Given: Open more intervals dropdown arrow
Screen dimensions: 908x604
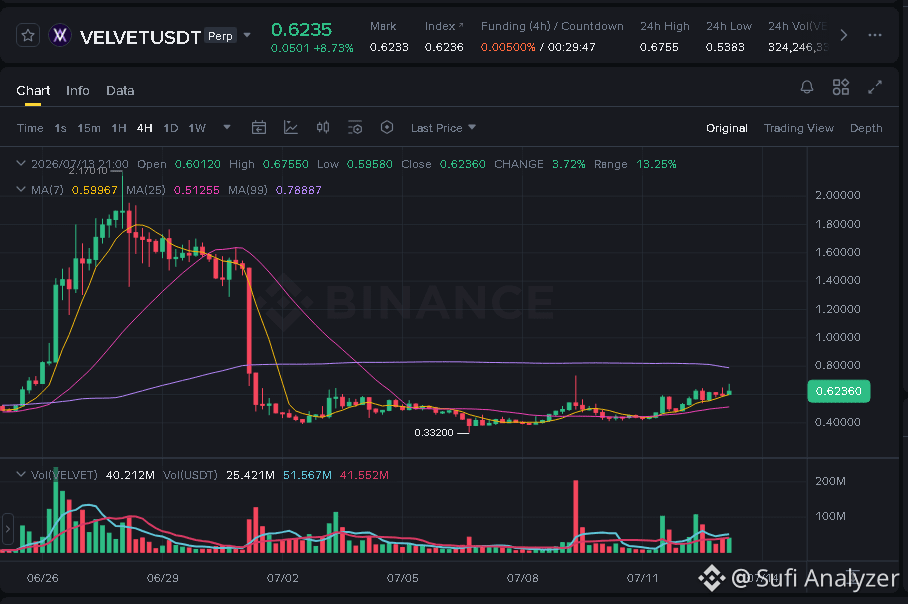Looking at the screenshot, I should pos(227,127).
